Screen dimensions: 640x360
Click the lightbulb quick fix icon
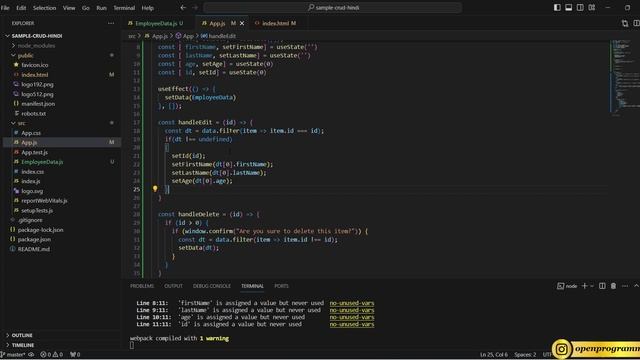[155, 189]
